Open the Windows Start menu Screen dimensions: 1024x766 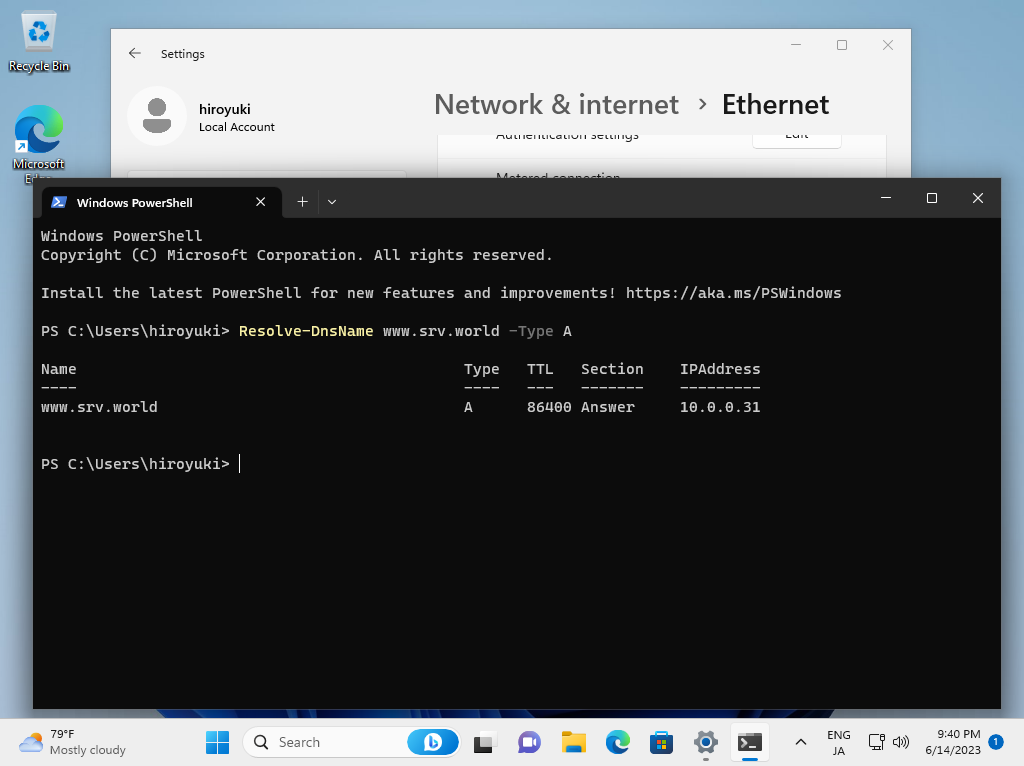pos(217,742)
